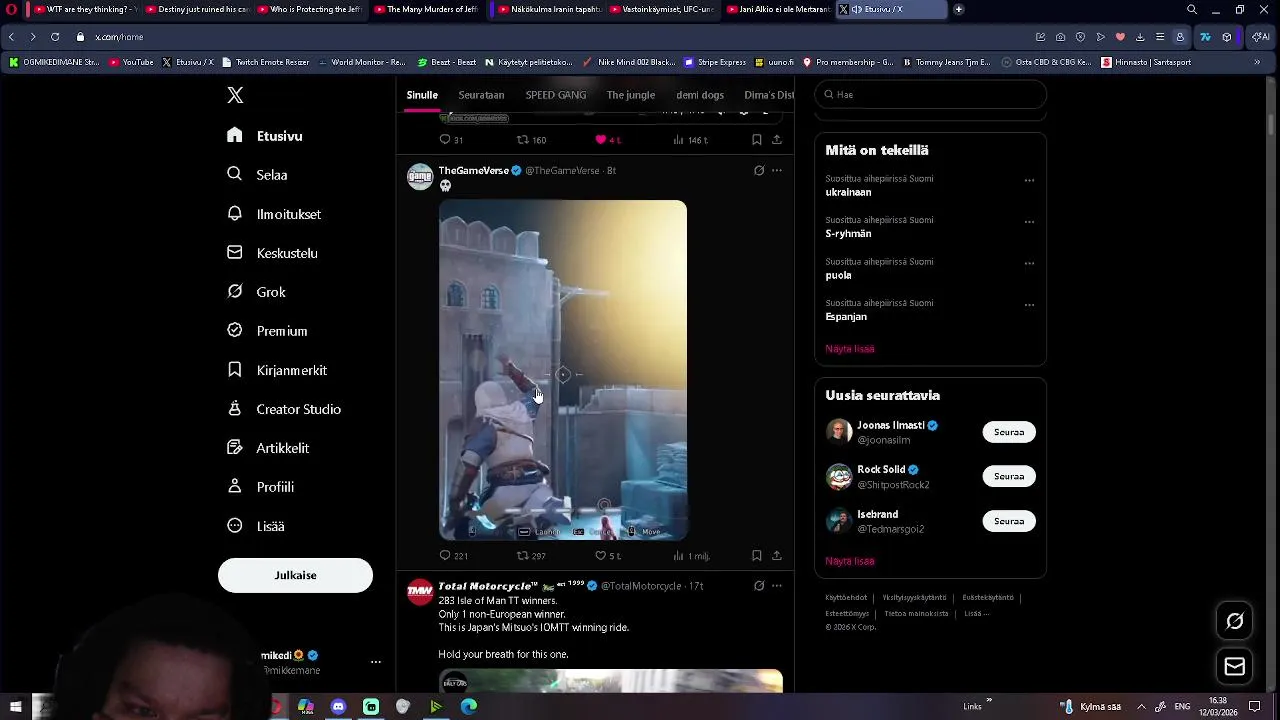Open Kirjanmerkit bookmarks
Image resolution: width=1280 pixels, height=720 pixels.
[277, 370]
